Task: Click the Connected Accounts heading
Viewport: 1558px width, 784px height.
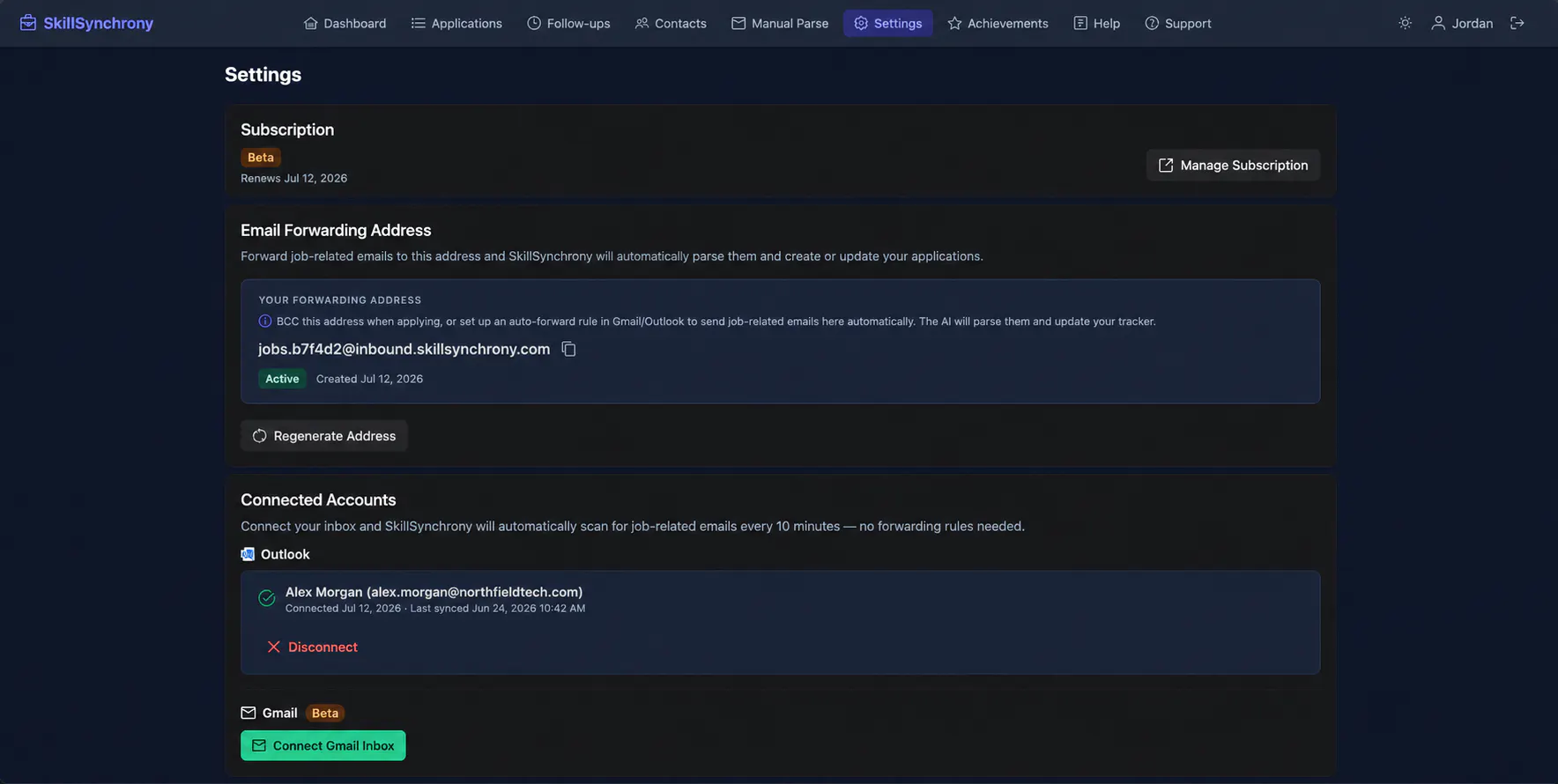Action: pyautogui.click(x=318, y=499)
